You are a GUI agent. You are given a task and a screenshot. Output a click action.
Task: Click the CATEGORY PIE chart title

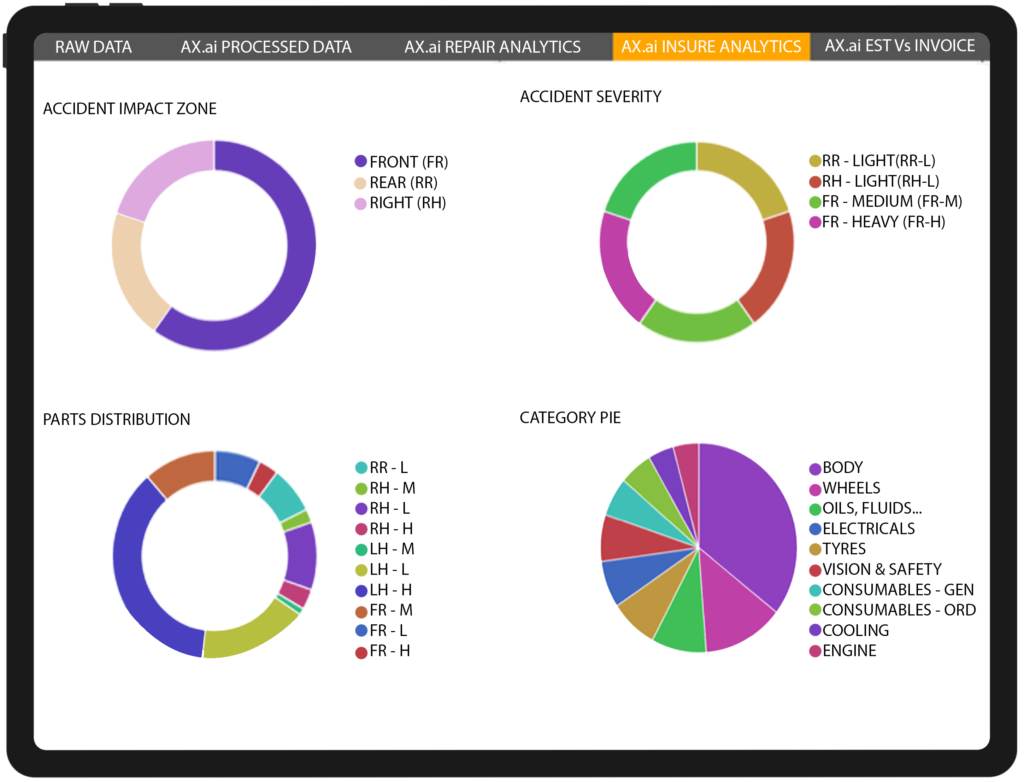pyautogui.click(x=570, y=417)
